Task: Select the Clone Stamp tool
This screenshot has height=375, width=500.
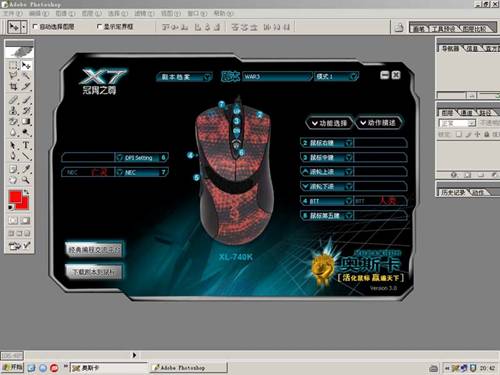Action: point(13,110)
